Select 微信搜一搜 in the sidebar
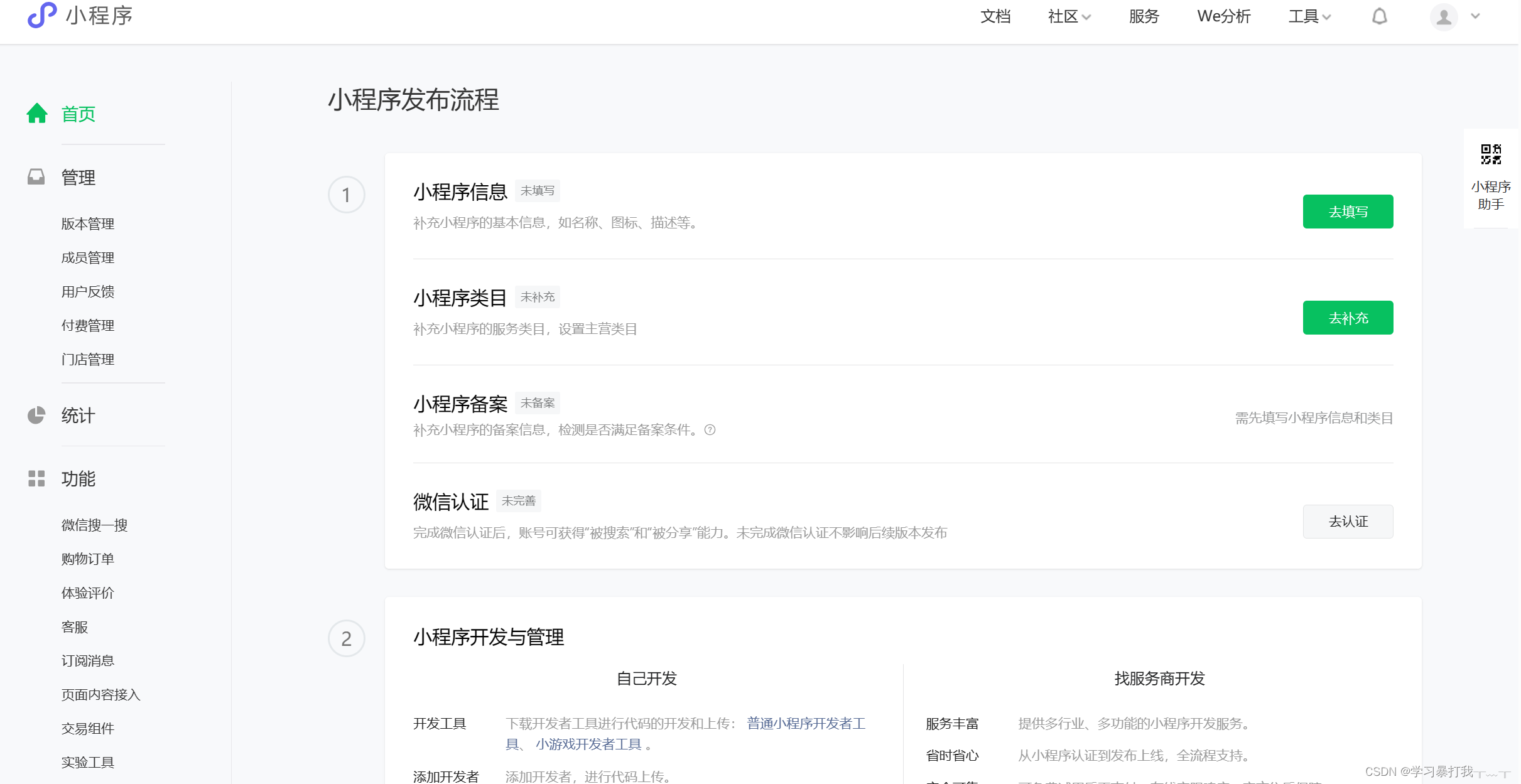 pos(94,525)
